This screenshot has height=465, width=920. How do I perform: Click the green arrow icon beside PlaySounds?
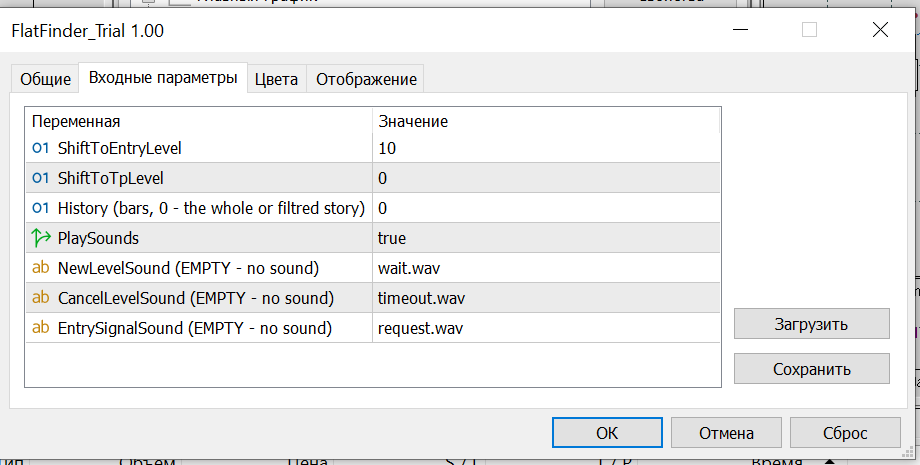pos(41,238)
